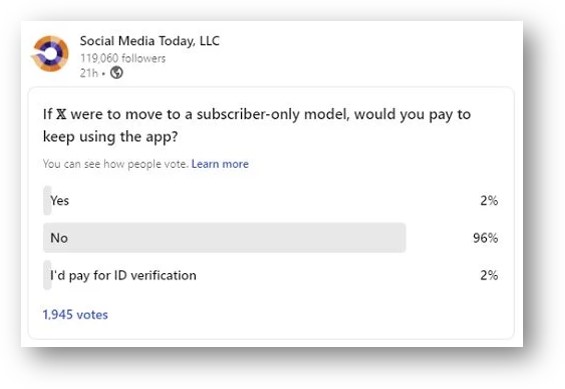The width and height of the screenshot is (565, 389).
Task: Select the Yes poll option
Action: point(271,200)
